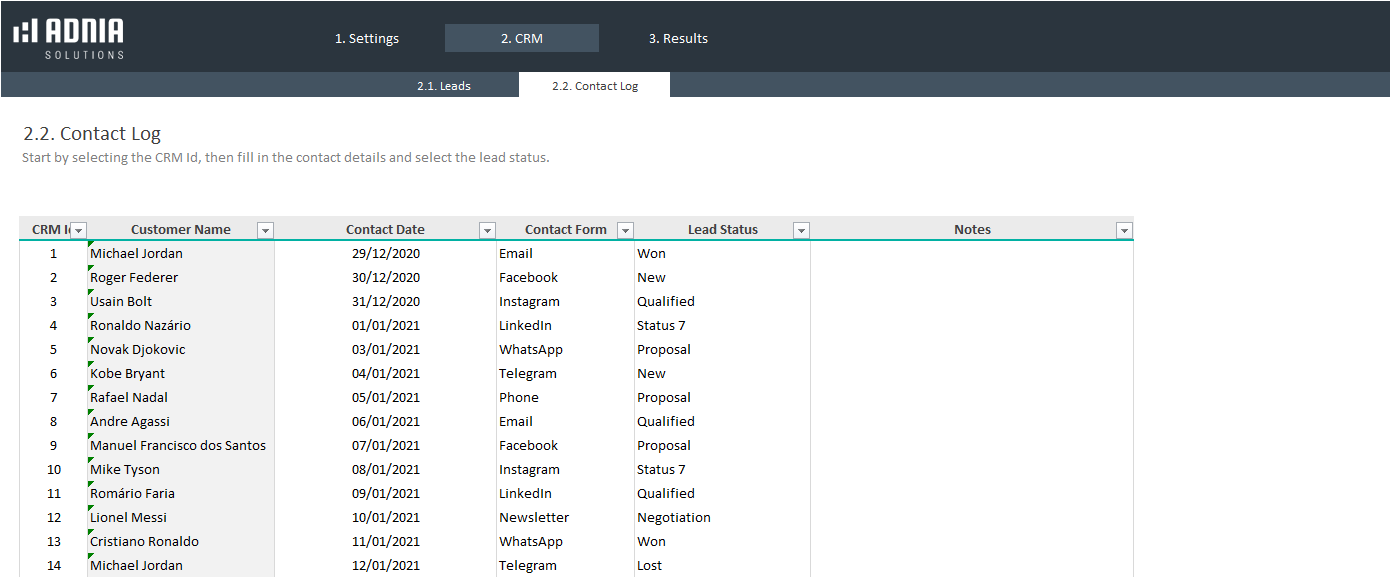
Task: Expand the Contact Form filter arrow
Action: pyautogui.click(x=625, y=231)
